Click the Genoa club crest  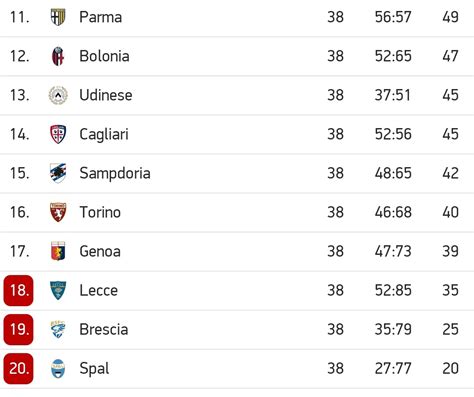58,251
